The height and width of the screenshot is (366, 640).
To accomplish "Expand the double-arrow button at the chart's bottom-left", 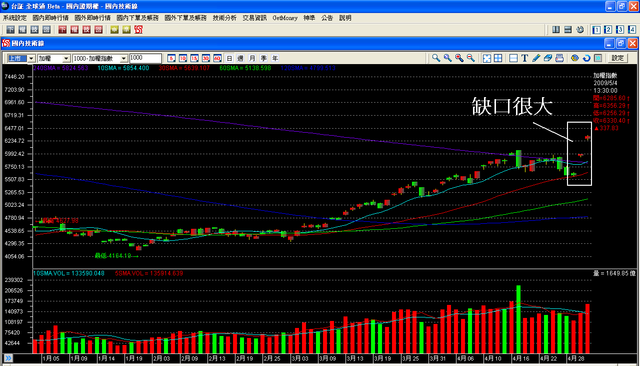I will [8, 358].
